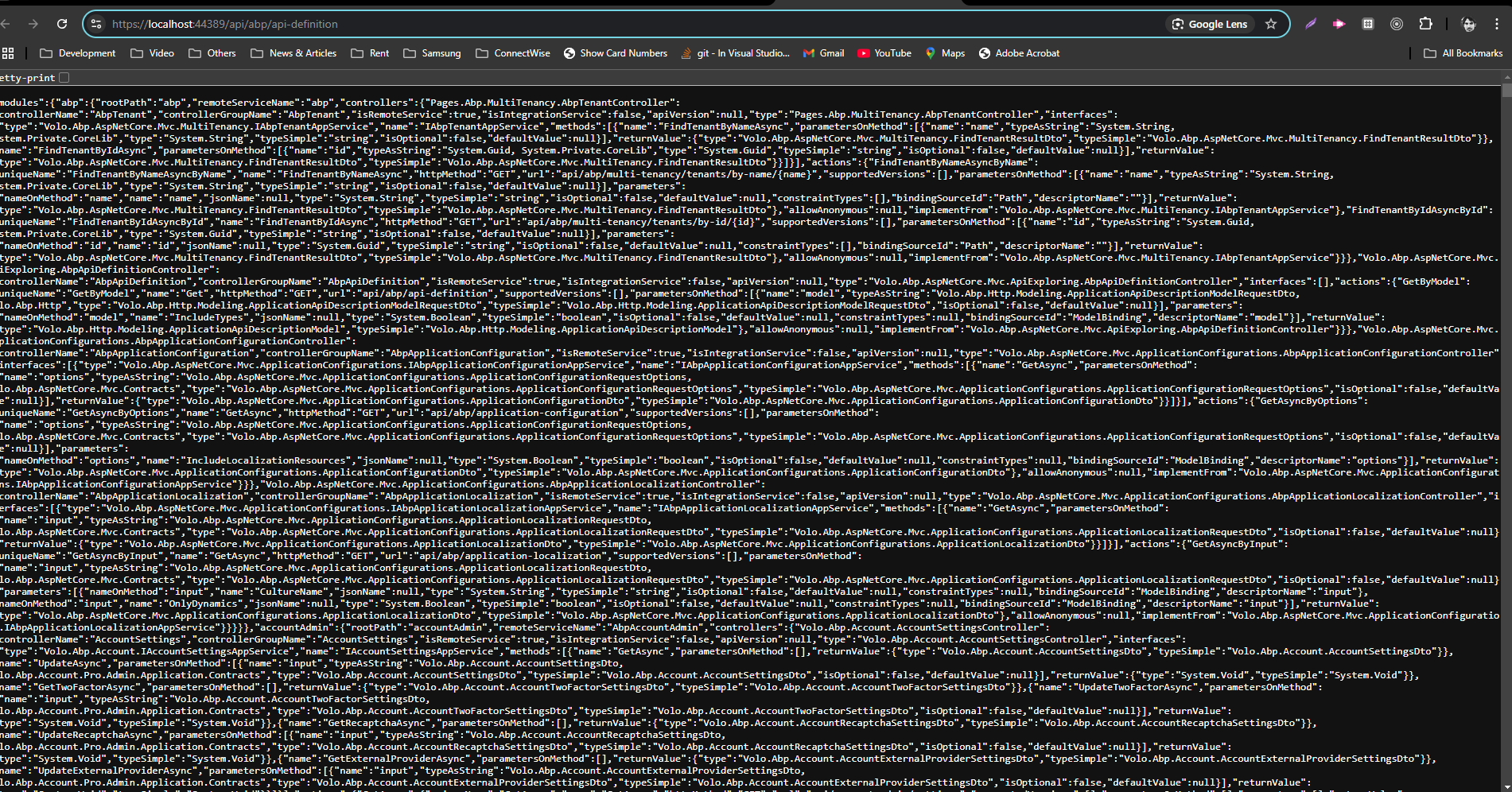Screen dimensions: 1512x792
Task: Open the purple feather extension
Action: [1311, 24]
